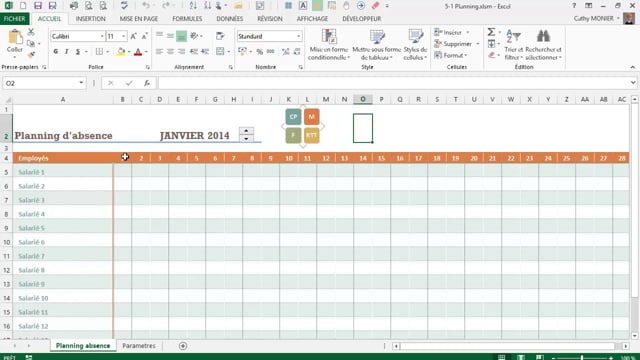Toggle align text left

[x=159, y=51]
